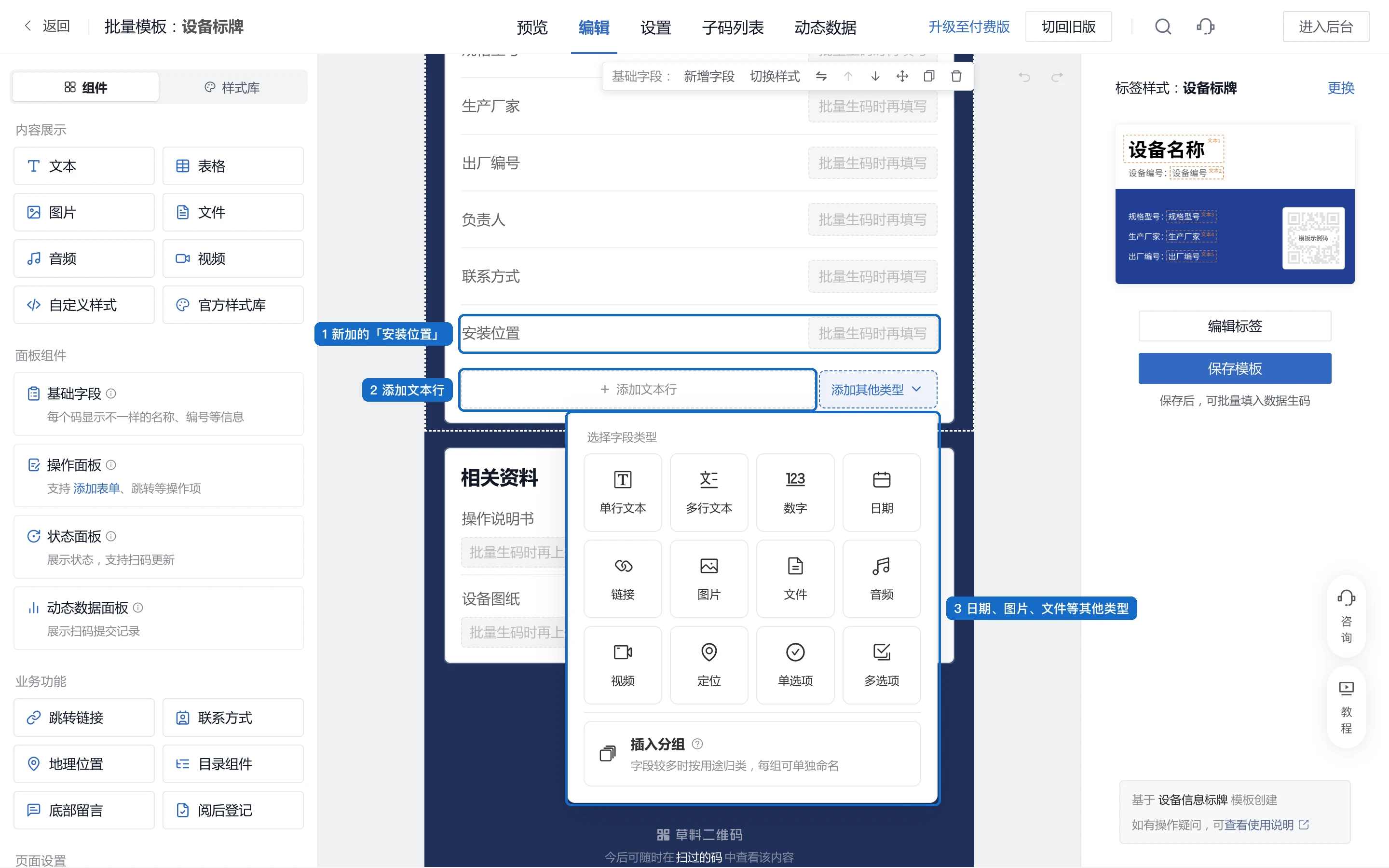The image size is (1389, 868).
Task: Click help icon beside 插入分组
Action: (x=697, y=744)
